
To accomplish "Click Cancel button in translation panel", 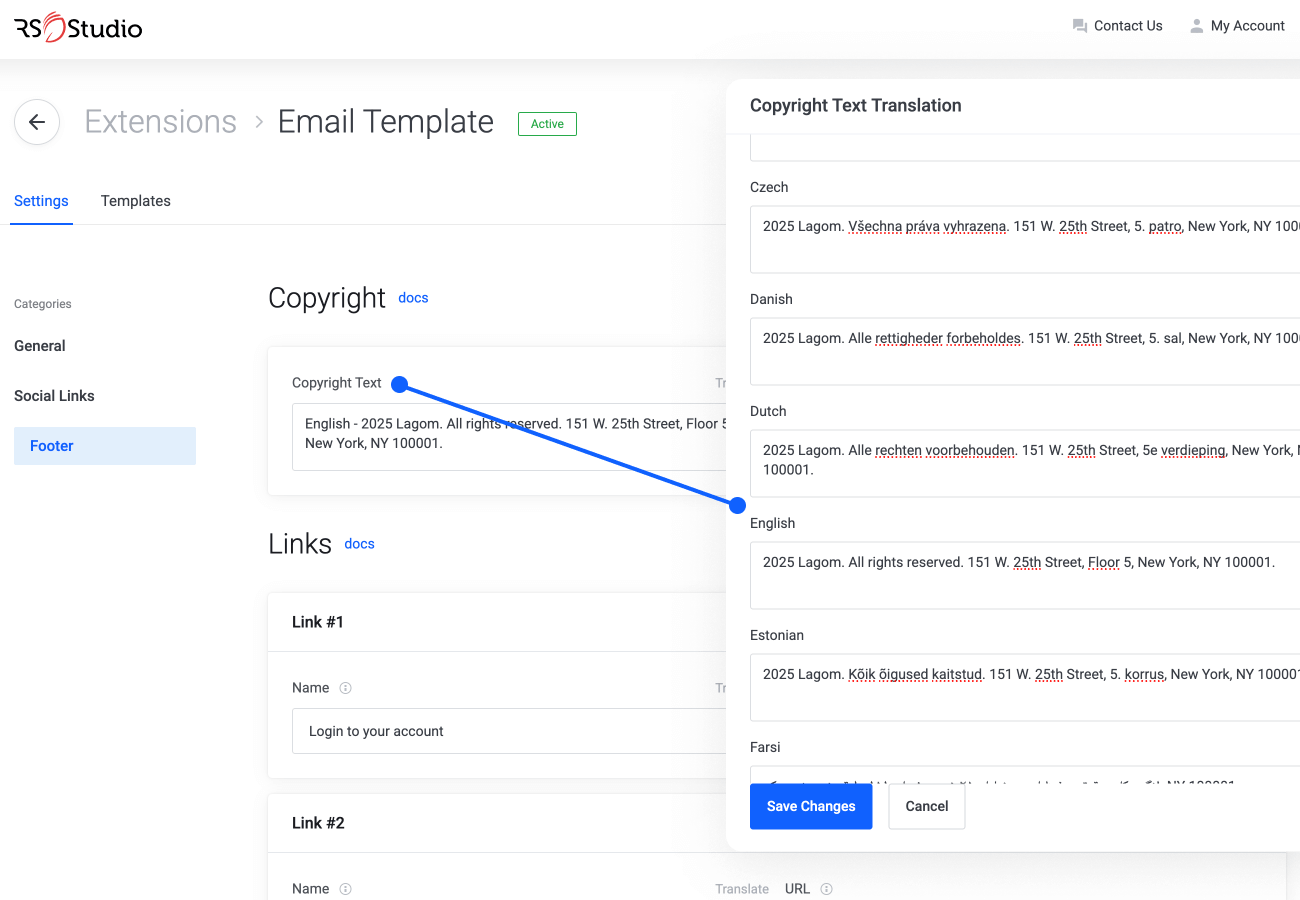I will 927,806.
